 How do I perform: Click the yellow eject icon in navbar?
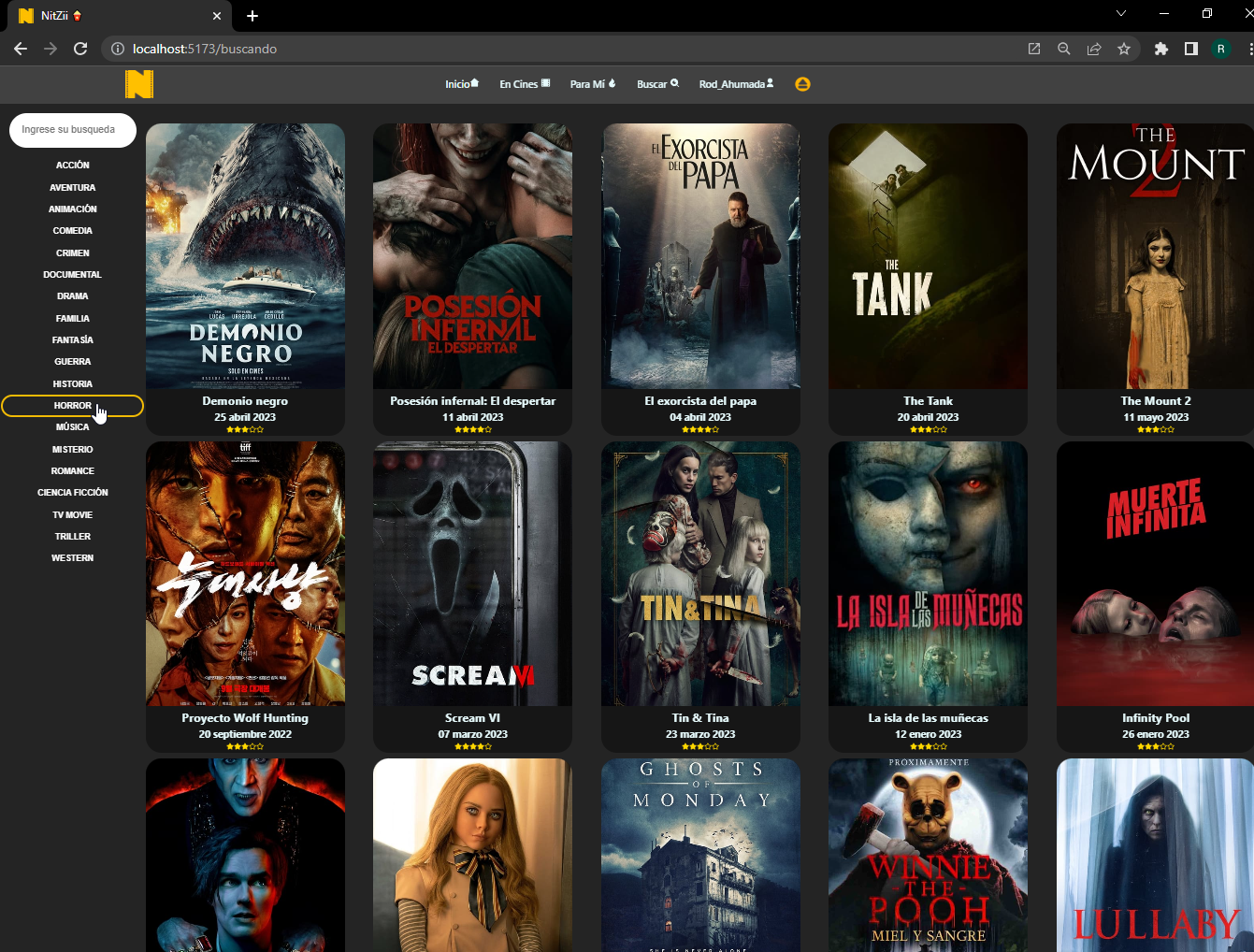802,84
